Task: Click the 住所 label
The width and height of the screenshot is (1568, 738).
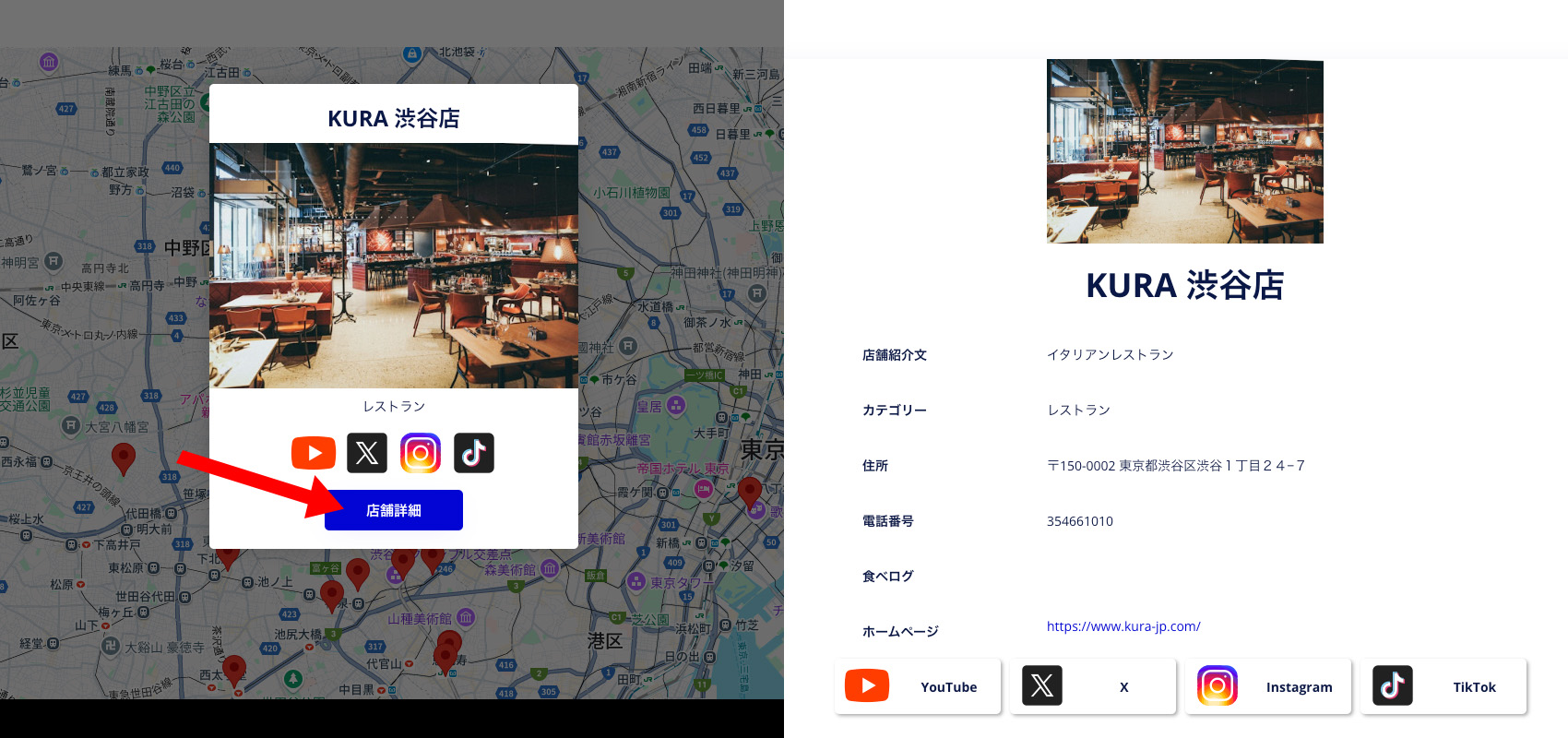Action: pyautogui.click(x=875, y=466)
